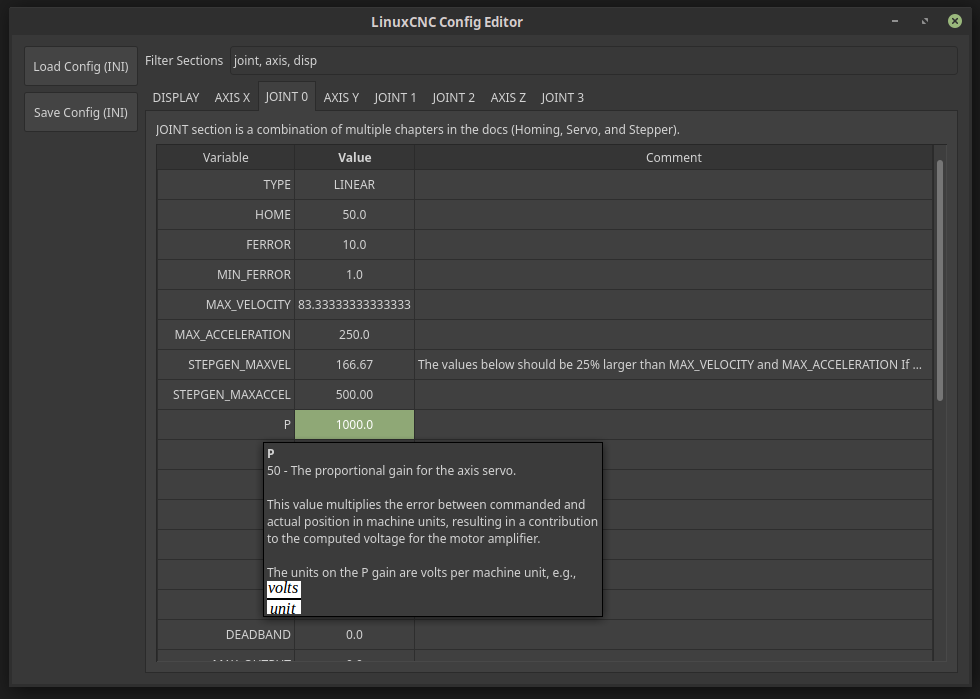Open the JOINT 1 tab
This screenshot has width=980, height=699.
[x=395, y=98]
